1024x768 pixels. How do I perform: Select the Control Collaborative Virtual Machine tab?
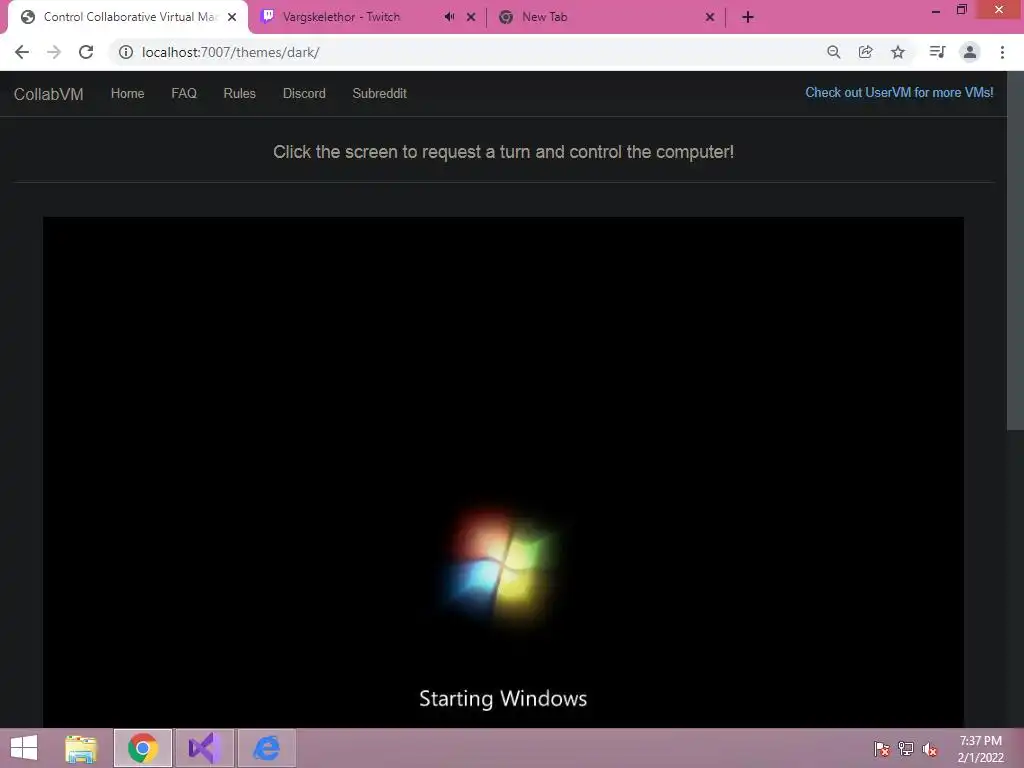[128, 18]
